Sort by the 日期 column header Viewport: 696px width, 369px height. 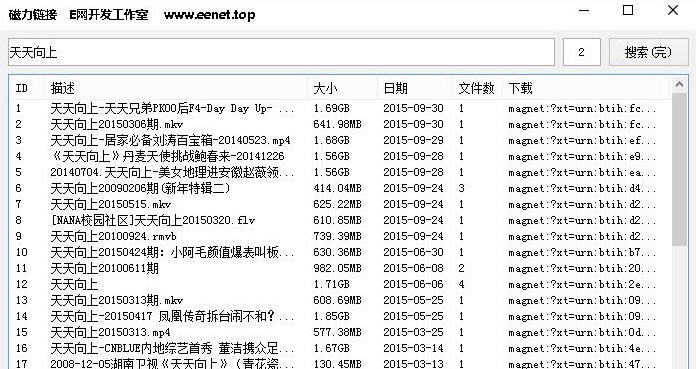pyautogui.click(x=415, y=88)
